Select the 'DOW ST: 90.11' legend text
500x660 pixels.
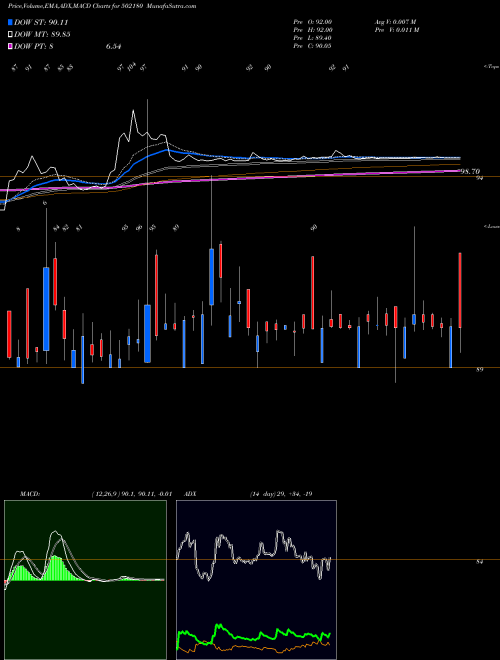(x=41, y=22)
